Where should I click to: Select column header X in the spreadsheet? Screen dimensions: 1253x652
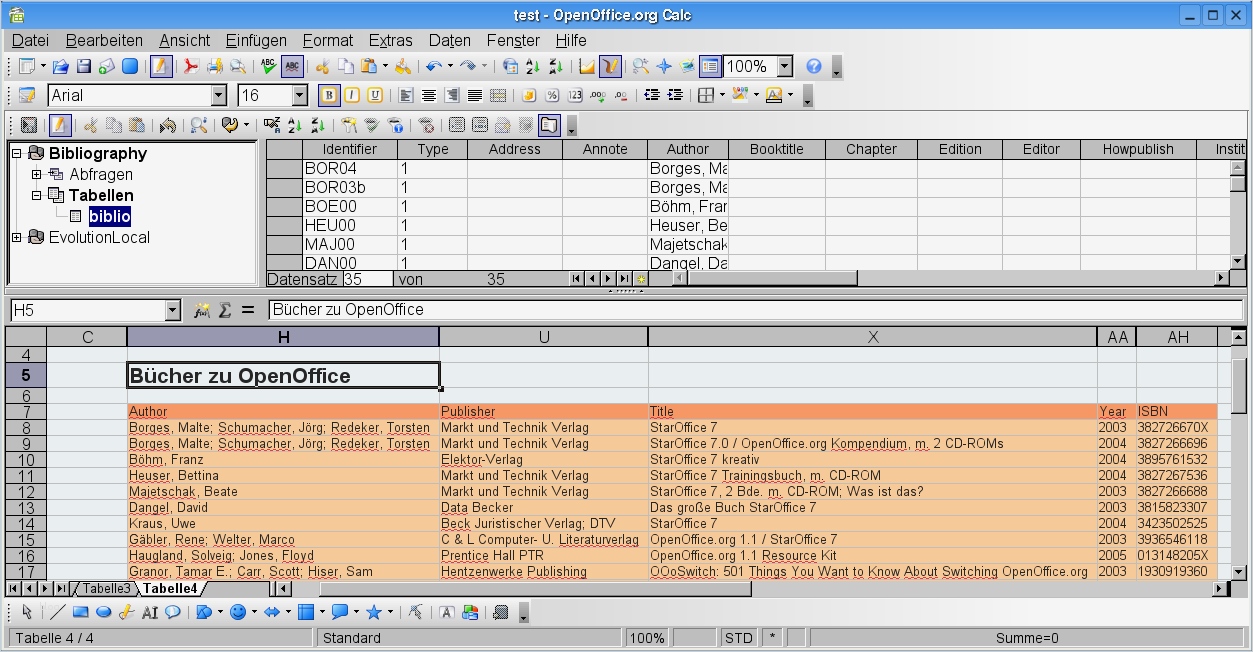pyautogui.click(x=872, y=337)
